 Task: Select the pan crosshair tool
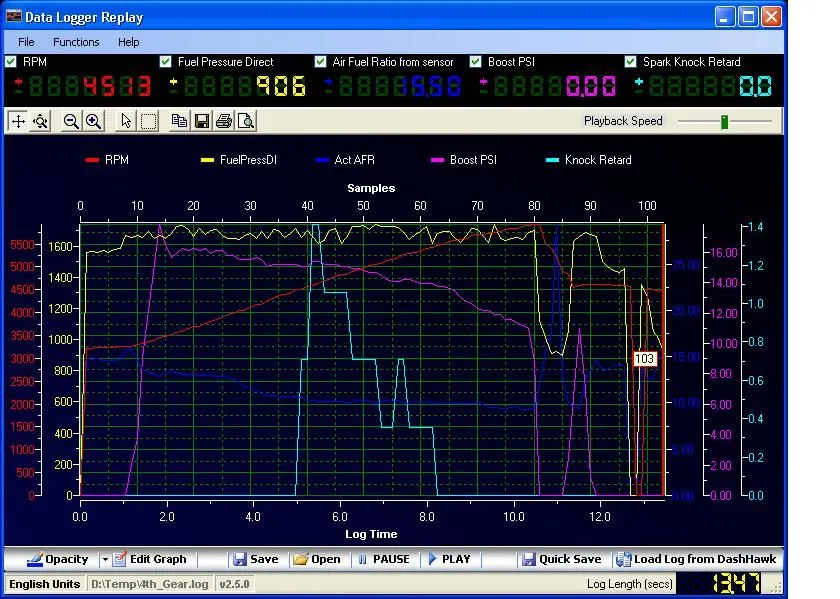point(18,121)
